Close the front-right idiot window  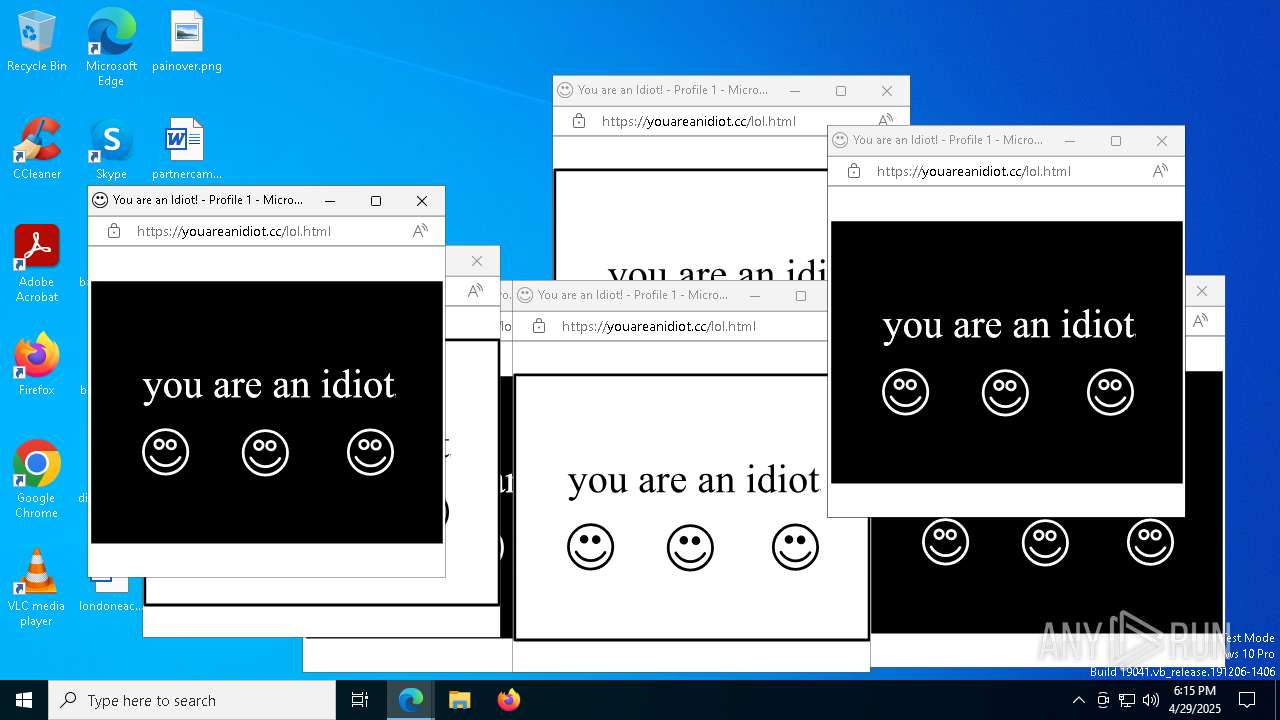pyautogui.click(x=1162, y=140)
